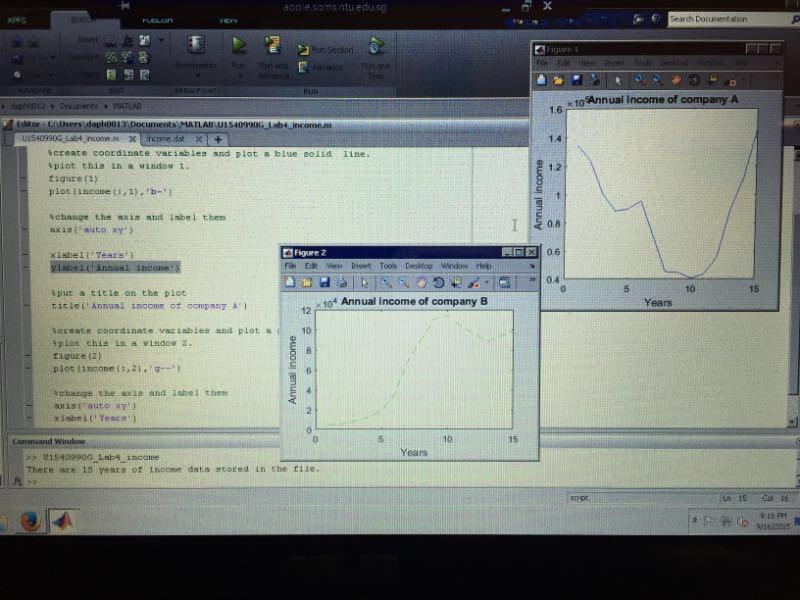800x600 pixels.
Task: Switch to the APPS ribbon tab
Action: click(17, 20)
